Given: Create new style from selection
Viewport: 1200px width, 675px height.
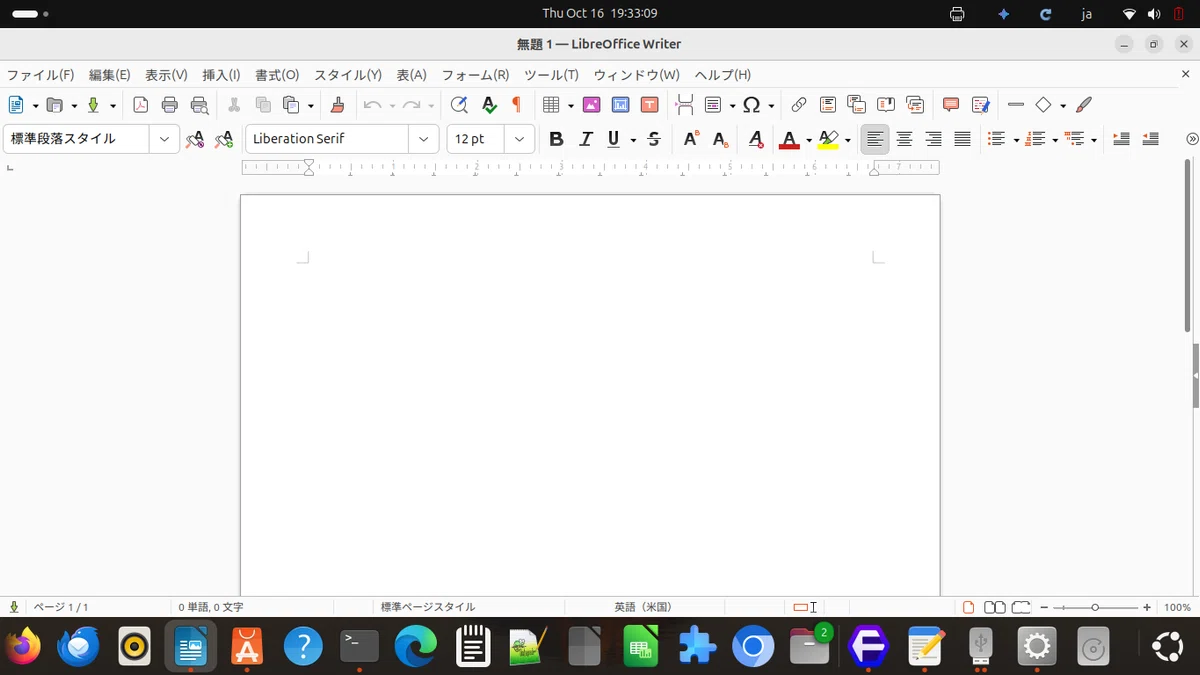Looking at the screenshot, I should click(x=224, y=139).
